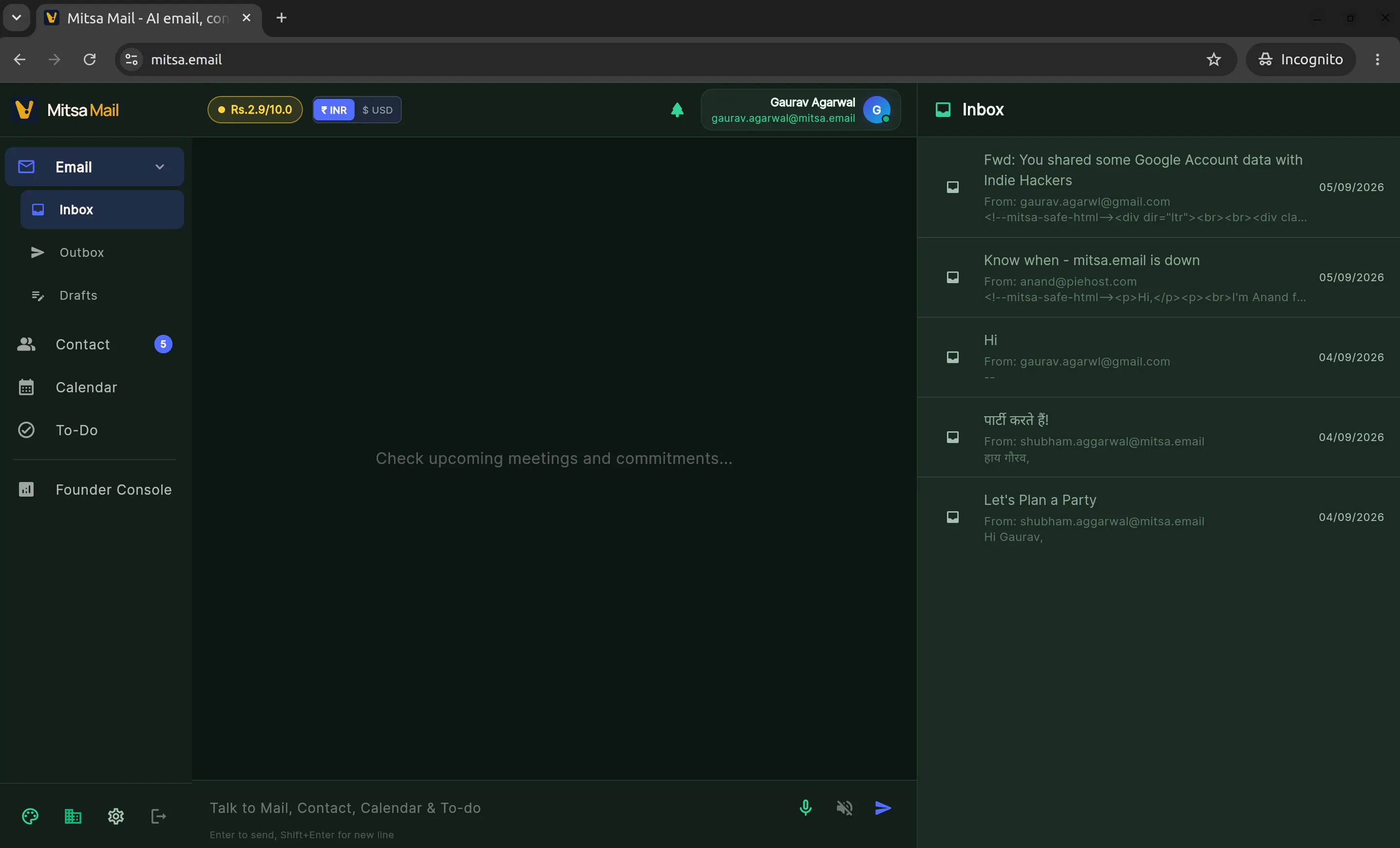This screenshot has width=1400, height=848.
Task: Reload the page with refresh icon
Action: (x=90, y=59)
